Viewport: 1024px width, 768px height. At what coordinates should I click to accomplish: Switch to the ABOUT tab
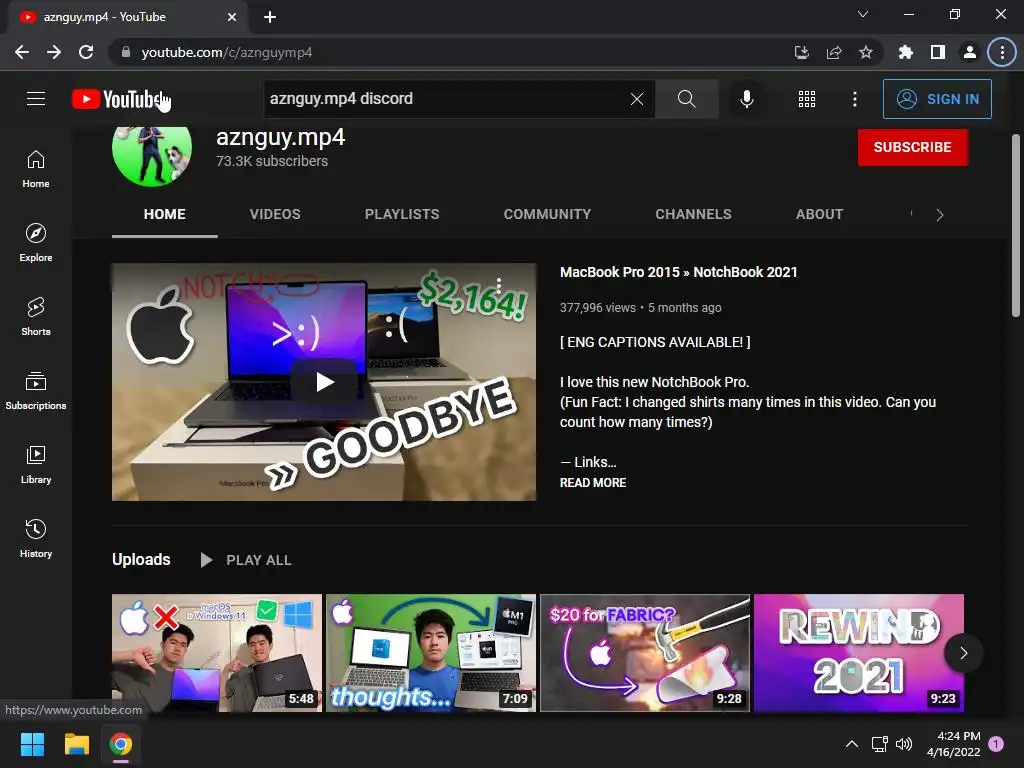[819, 214]
